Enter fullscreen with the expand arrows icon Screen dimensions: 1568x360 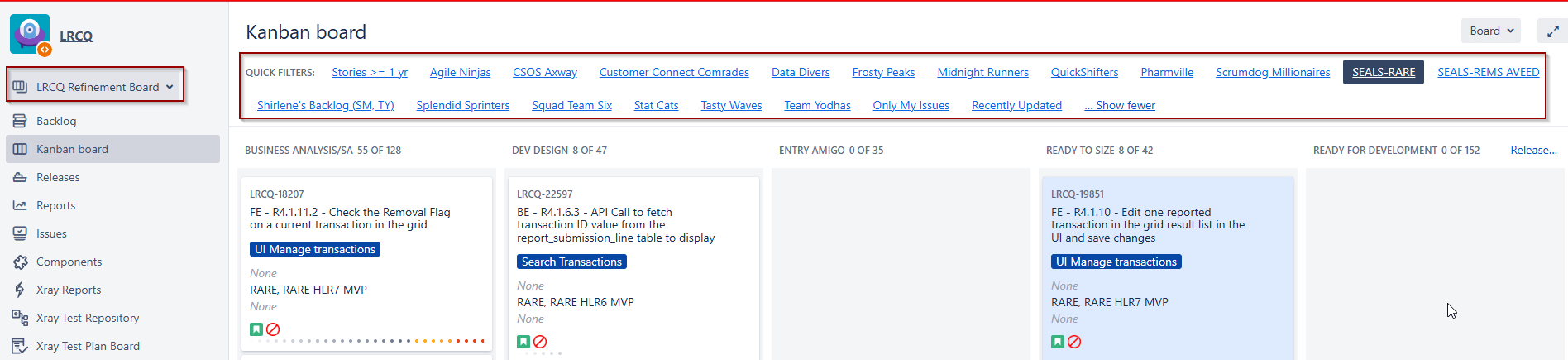[x=1552, y=31]
